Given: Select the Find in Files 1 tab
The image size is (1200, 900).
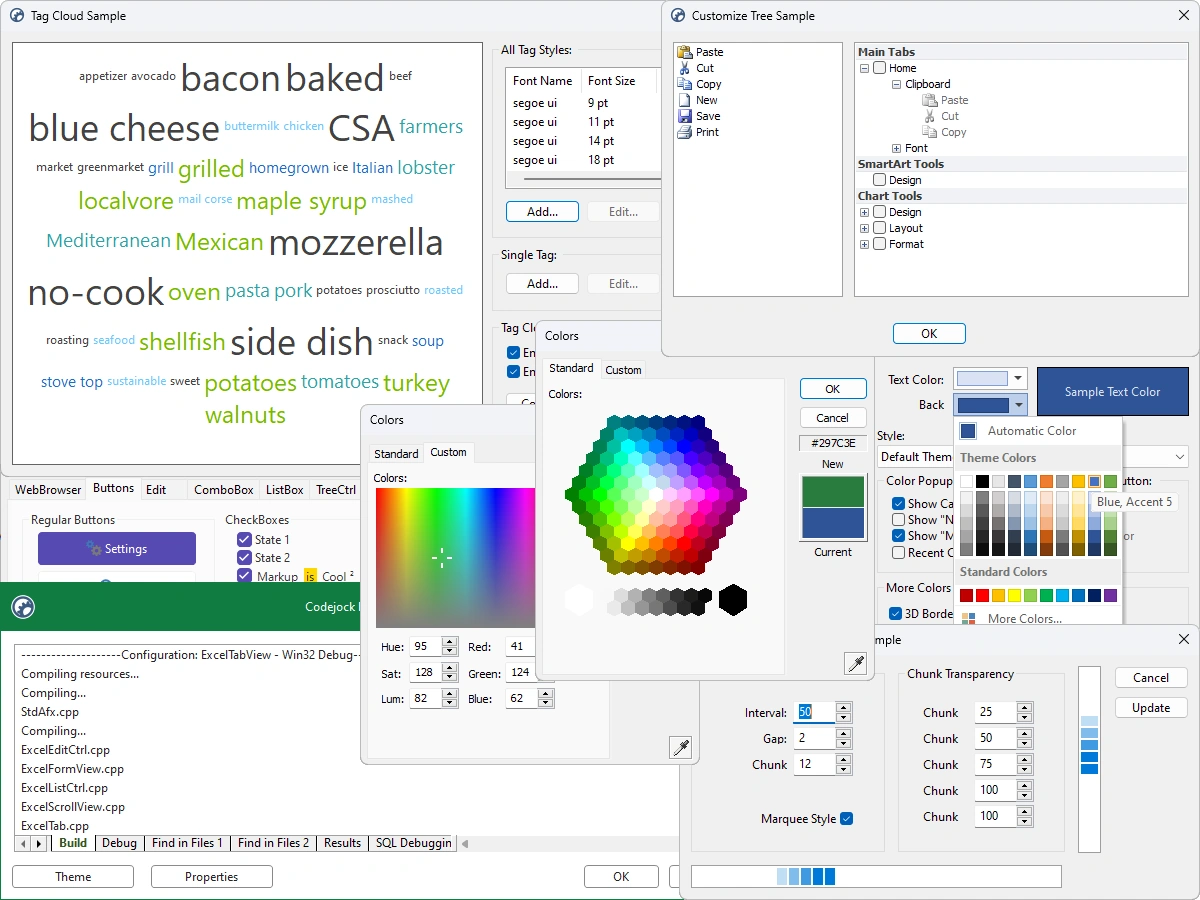Looking at the screenshot, I should pos(187,843).
